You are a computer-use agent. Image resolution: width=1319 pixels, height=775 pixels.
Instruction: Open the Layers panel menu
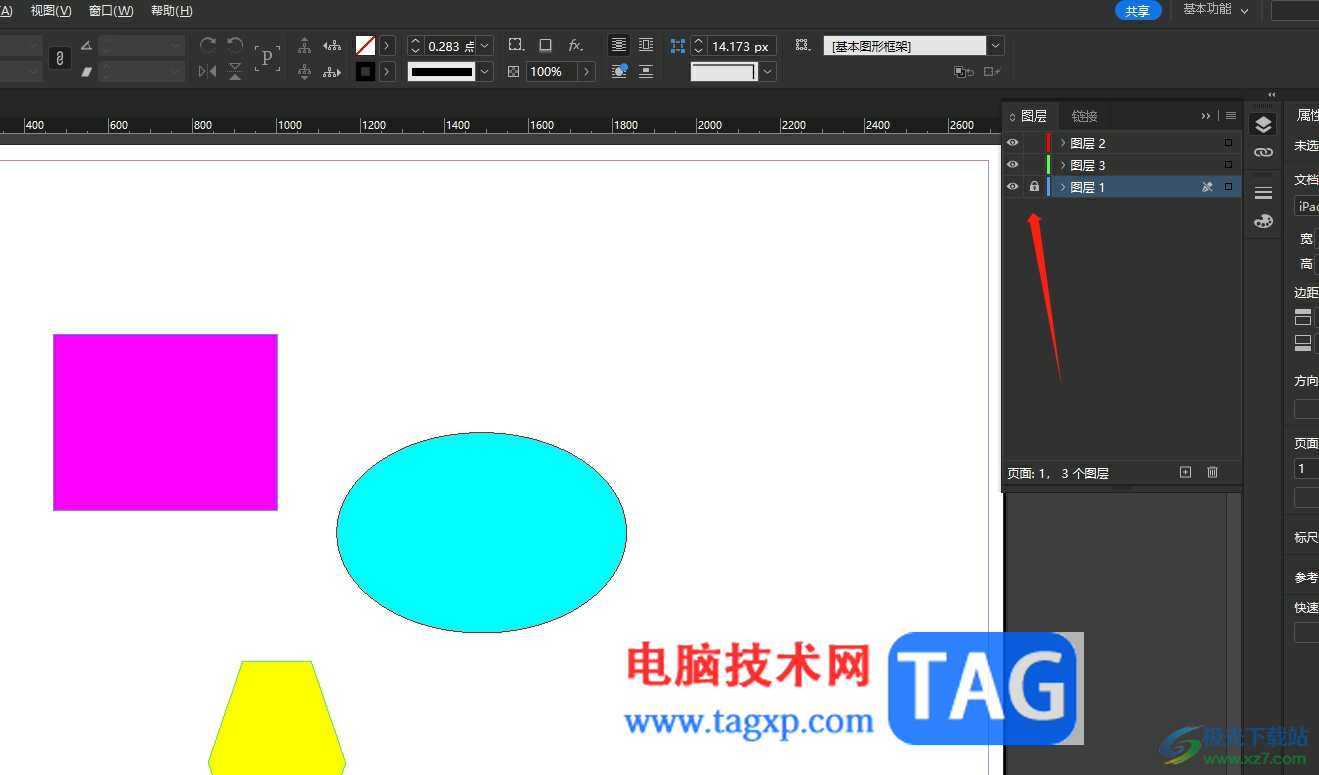1231,116
